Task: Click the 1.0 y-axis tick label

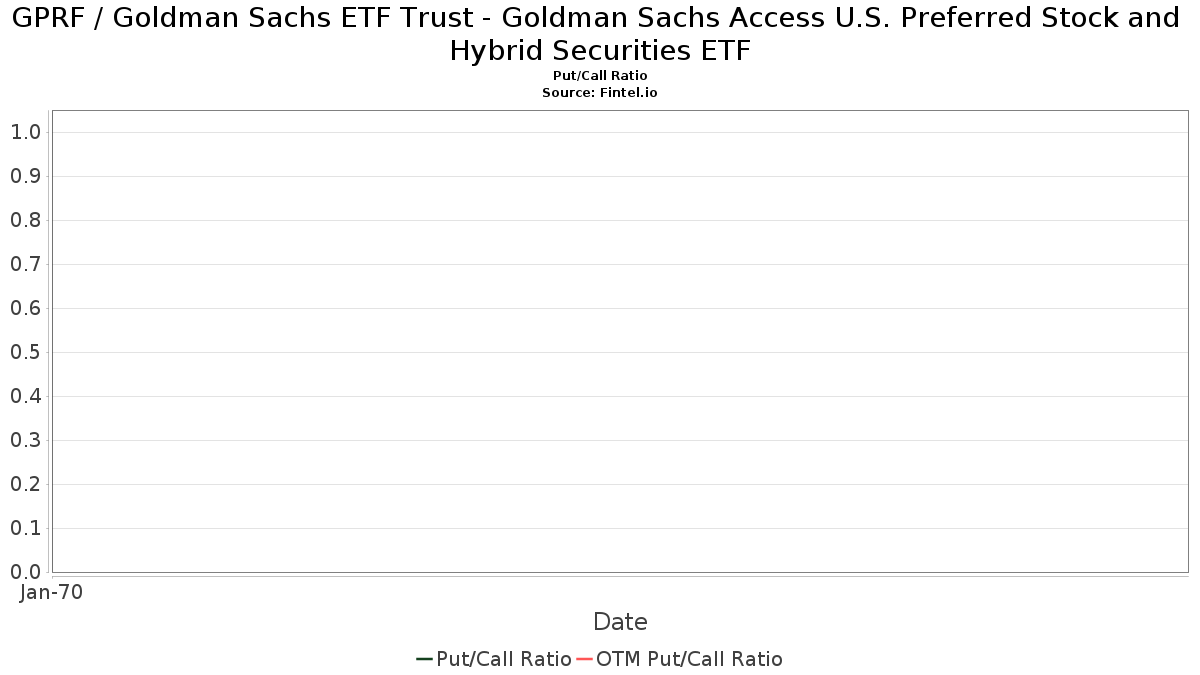Action: click(25, 132)
